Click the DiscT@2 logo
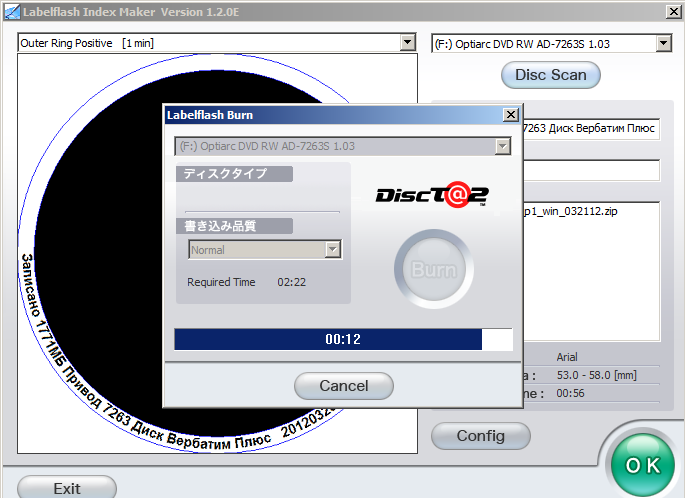The width and height of the screenshot is (685, 498). [x=432, y=194]
